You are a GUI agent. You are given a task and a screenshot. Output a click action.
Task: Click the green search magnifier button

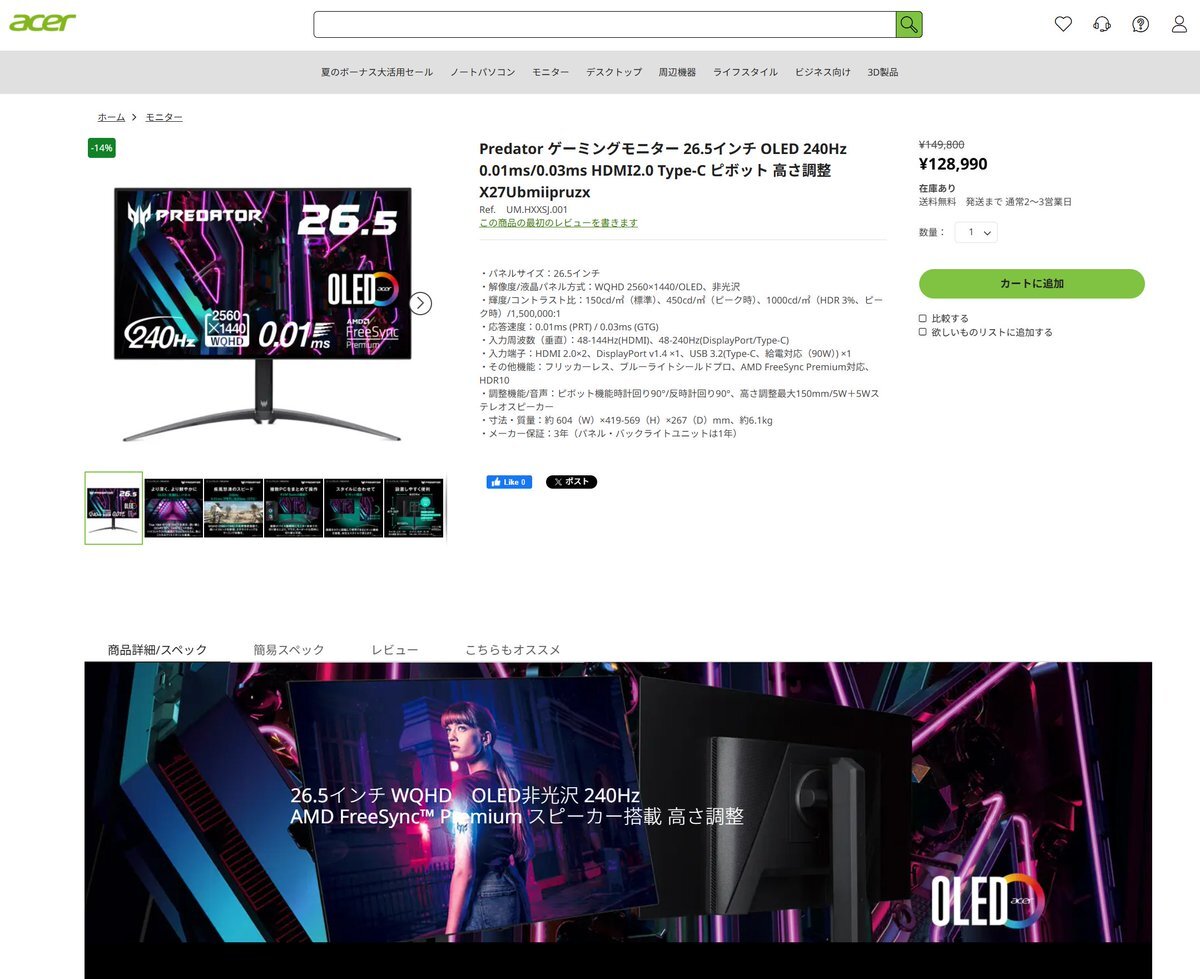(908, 24)
